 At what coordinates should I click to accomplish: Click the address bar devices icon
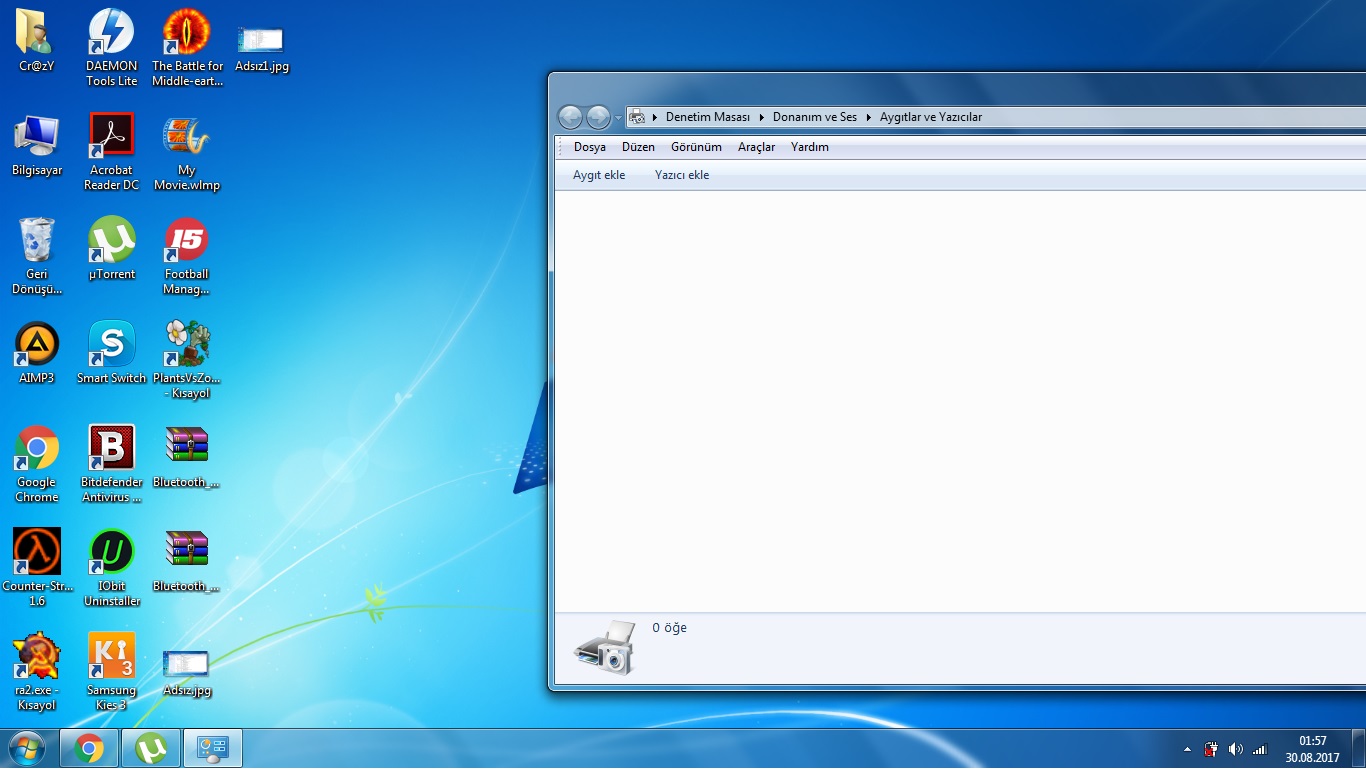point(636,117)
